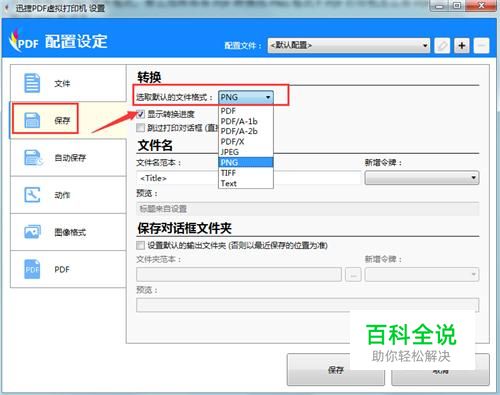Click the PDF file icon in sidebar
The width and height of the screenshot is (500, 395).
(32, 269)
